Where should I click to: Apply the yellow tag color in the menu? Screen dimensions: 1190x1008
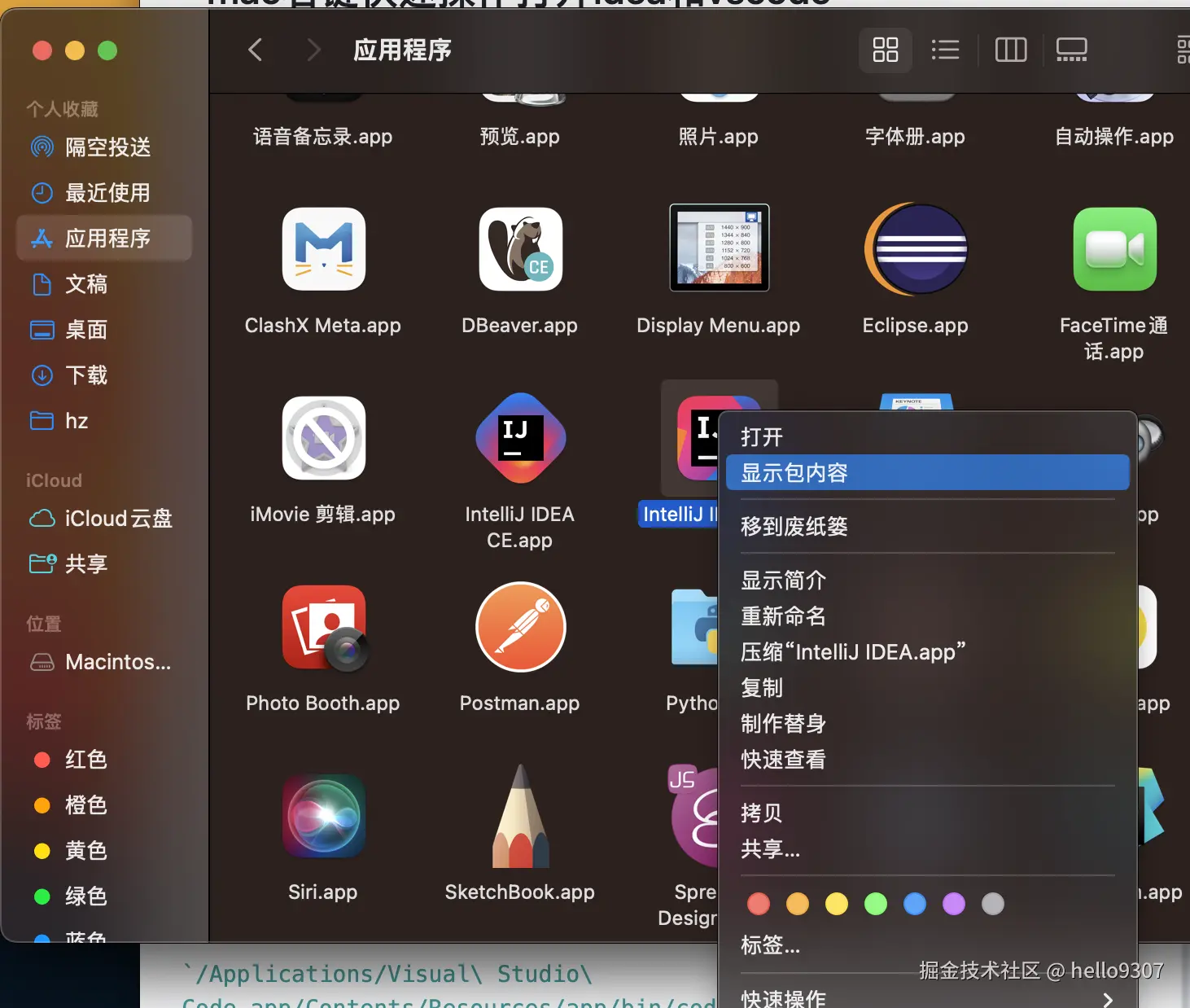tap(837, 904)
